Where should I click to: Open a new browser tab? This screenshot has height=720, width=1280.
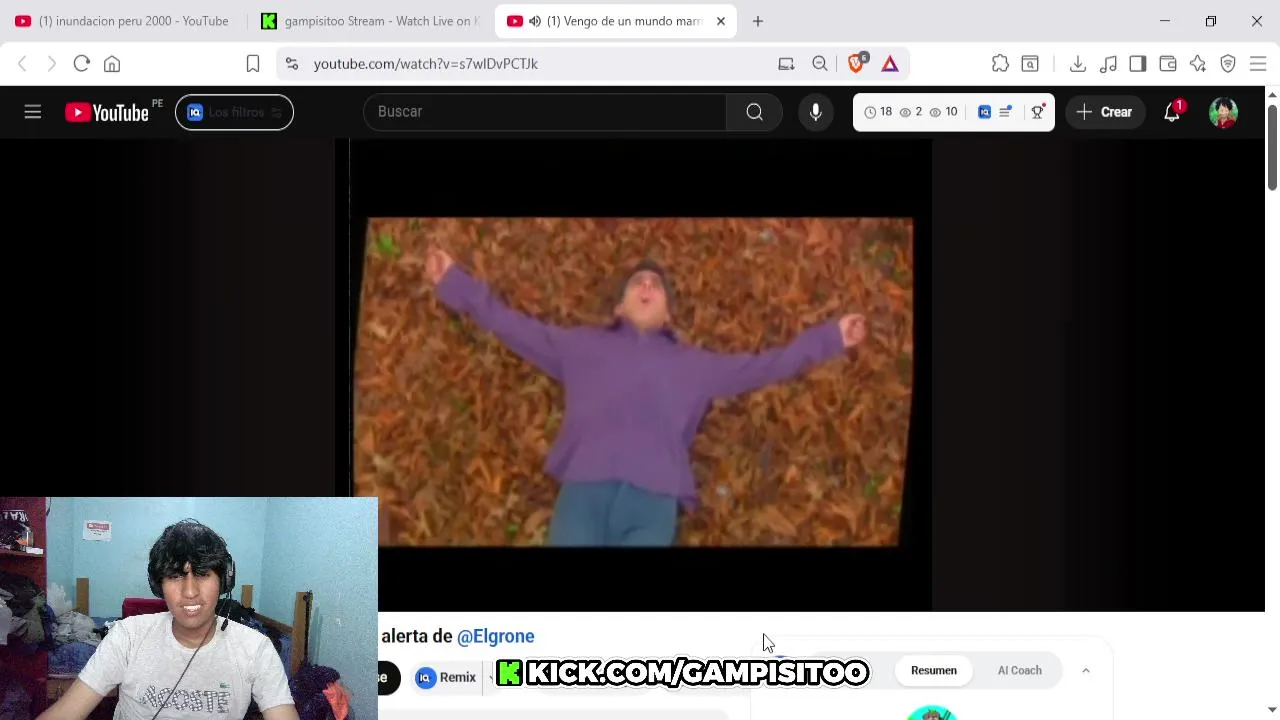pos(758,21)
